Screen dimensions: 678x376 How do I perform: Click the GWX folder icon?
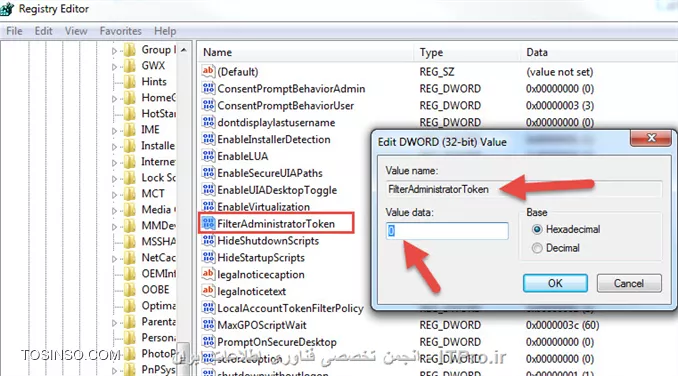click(130, 66)
